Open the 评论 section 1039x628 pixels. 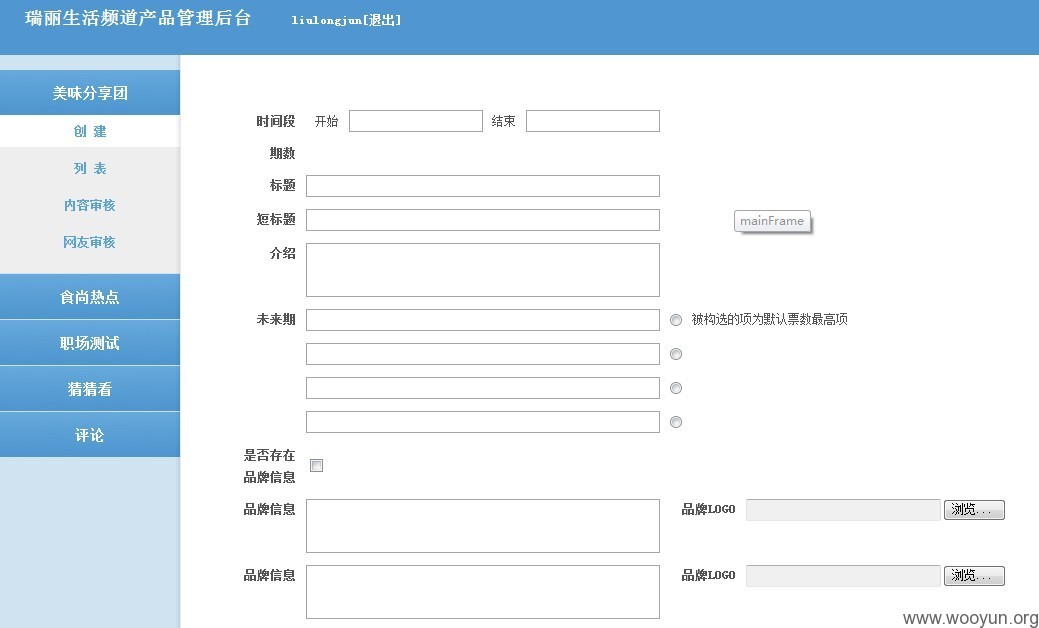[89, 435]
